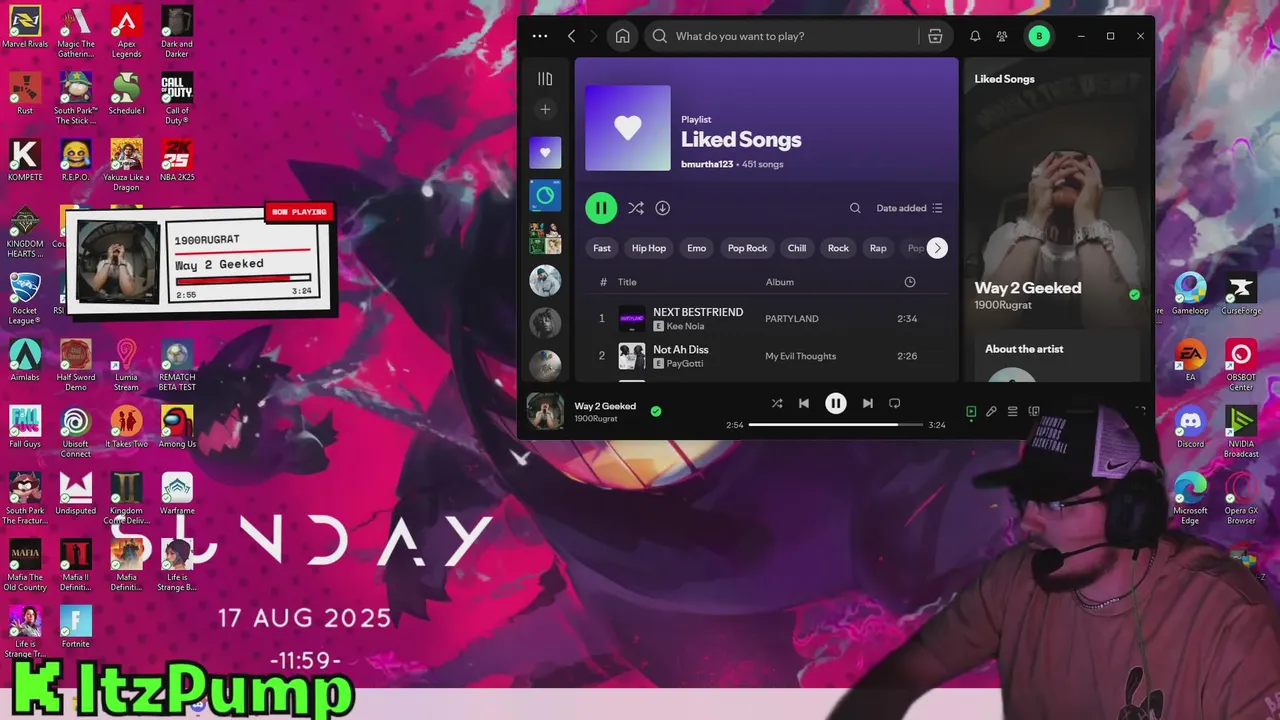Skip to the next track
This screenshot has height=720, width=1280.
[x=868, y=403]
